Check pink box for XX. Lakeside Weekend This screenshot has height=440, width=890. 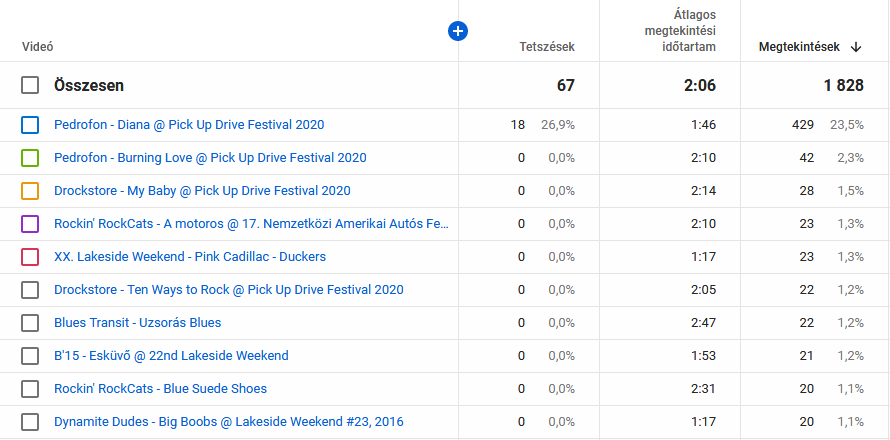click(x=30, y=257)
